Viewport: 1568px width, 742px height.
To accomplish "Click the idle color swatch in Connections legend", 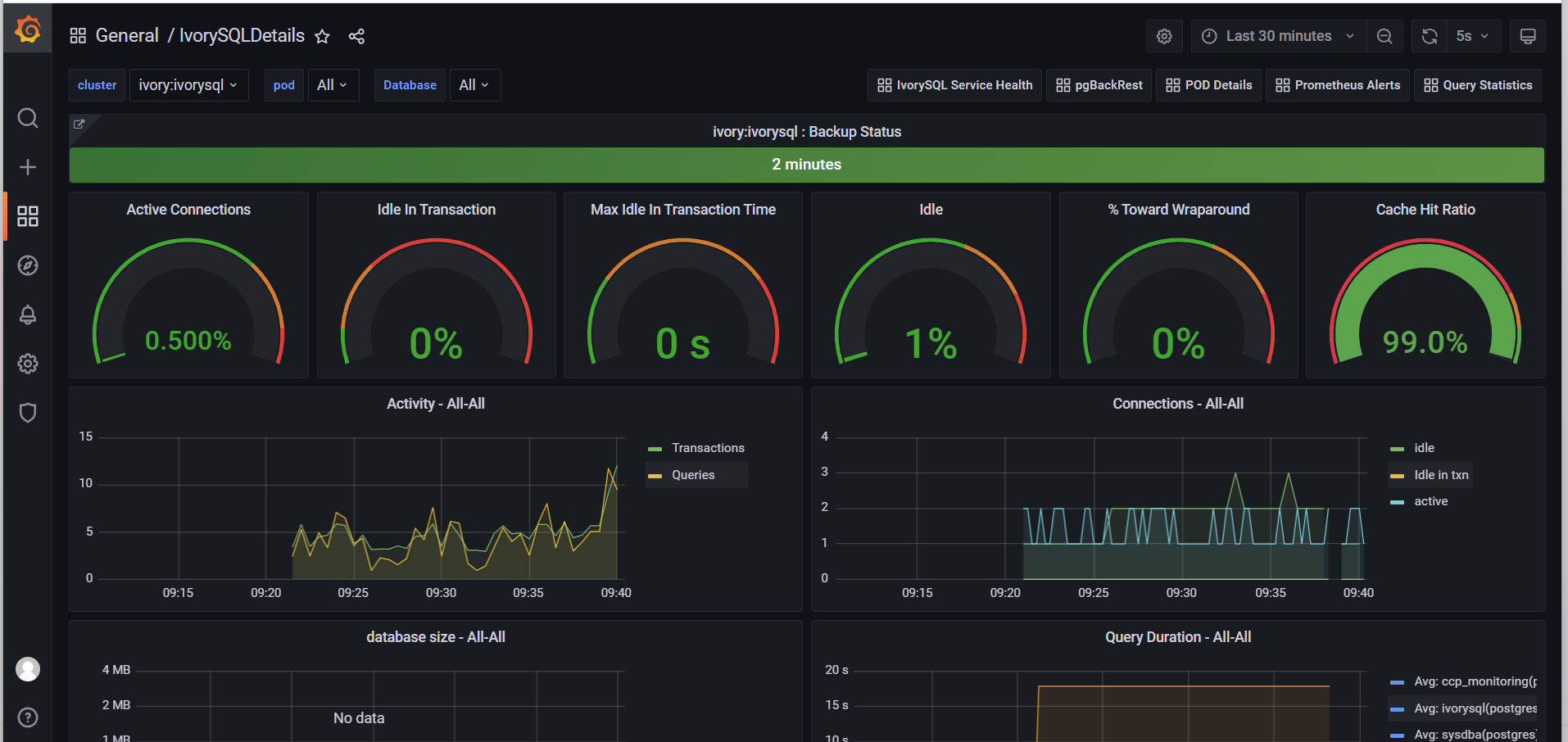I will click(x=1397, y=449).
